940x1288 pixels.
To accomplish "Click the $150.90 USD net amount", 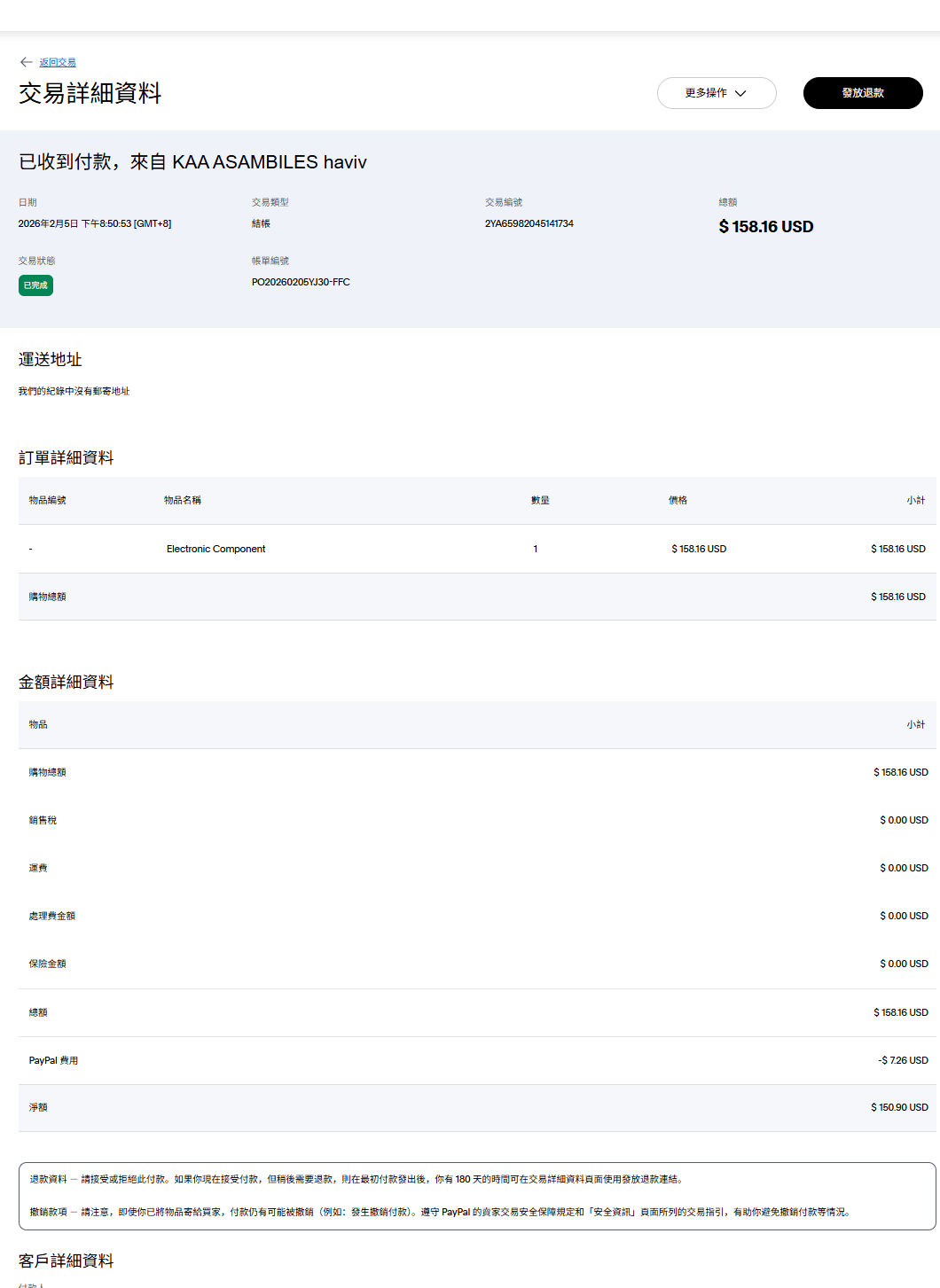I will coord(899,1107).
